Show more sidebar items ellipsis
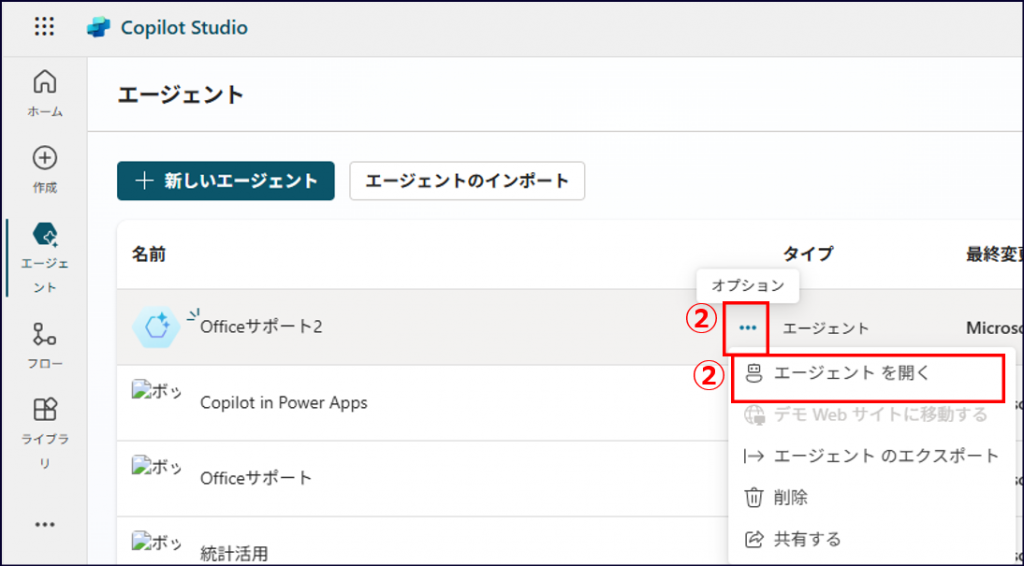The image size is (1024, 566). 44,524
